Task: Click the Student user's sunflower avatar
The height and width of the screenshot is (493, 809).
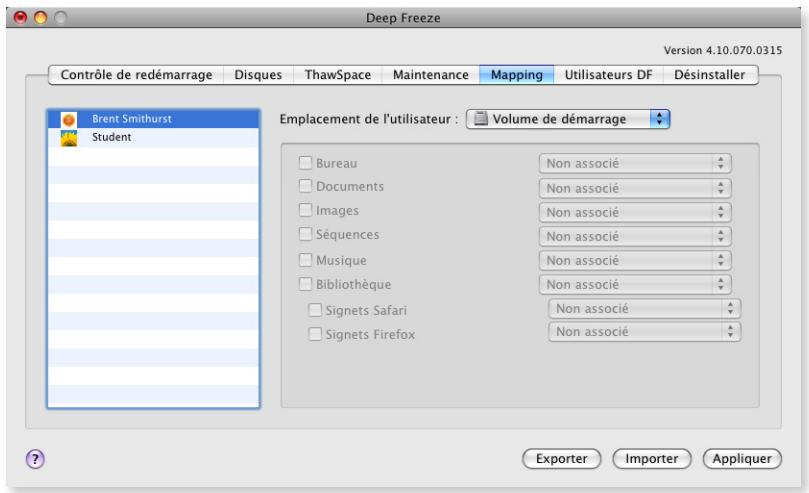Action: (x=69, y=138)
